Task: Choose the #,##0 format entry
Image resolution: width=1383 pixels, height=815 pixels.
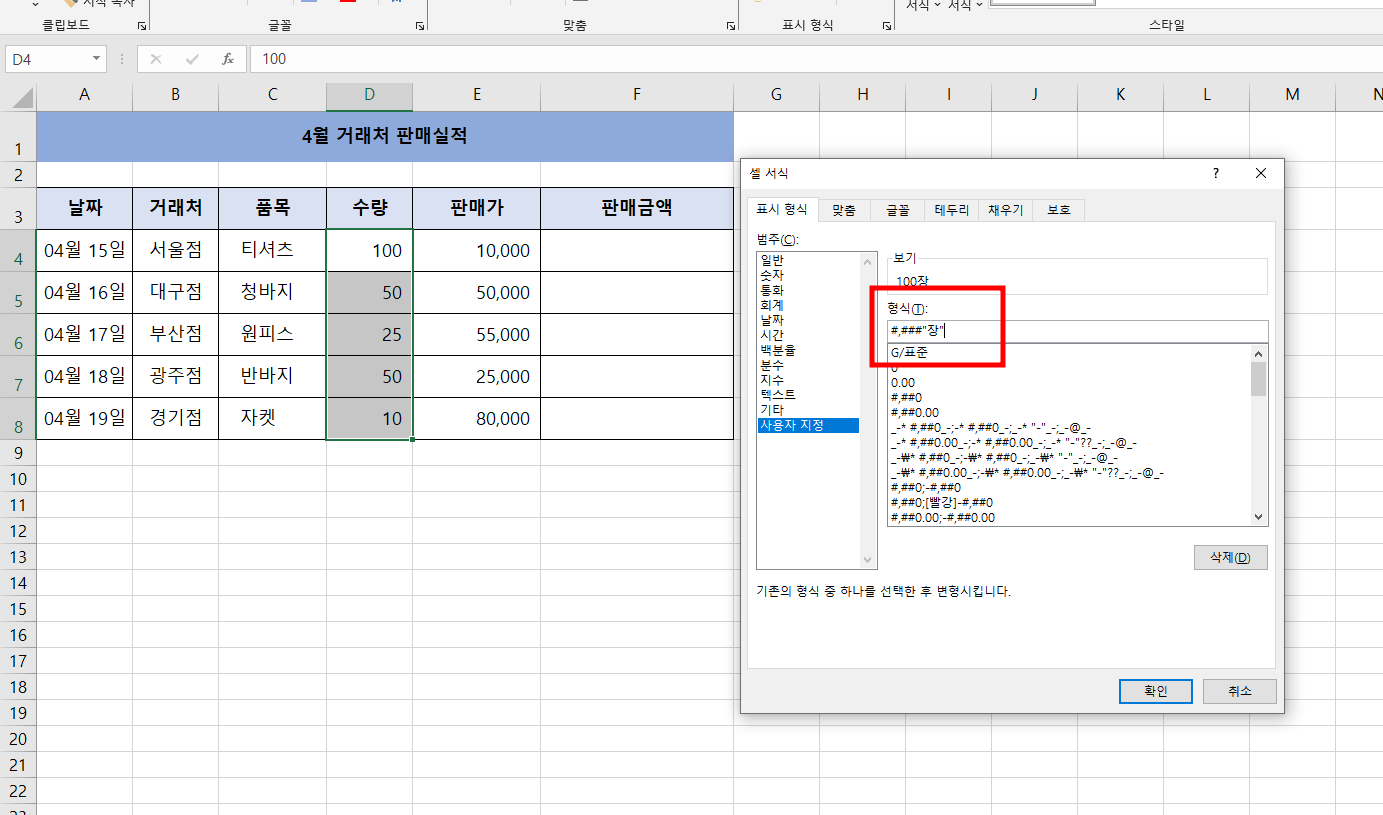Action: tap(1069, 397)
